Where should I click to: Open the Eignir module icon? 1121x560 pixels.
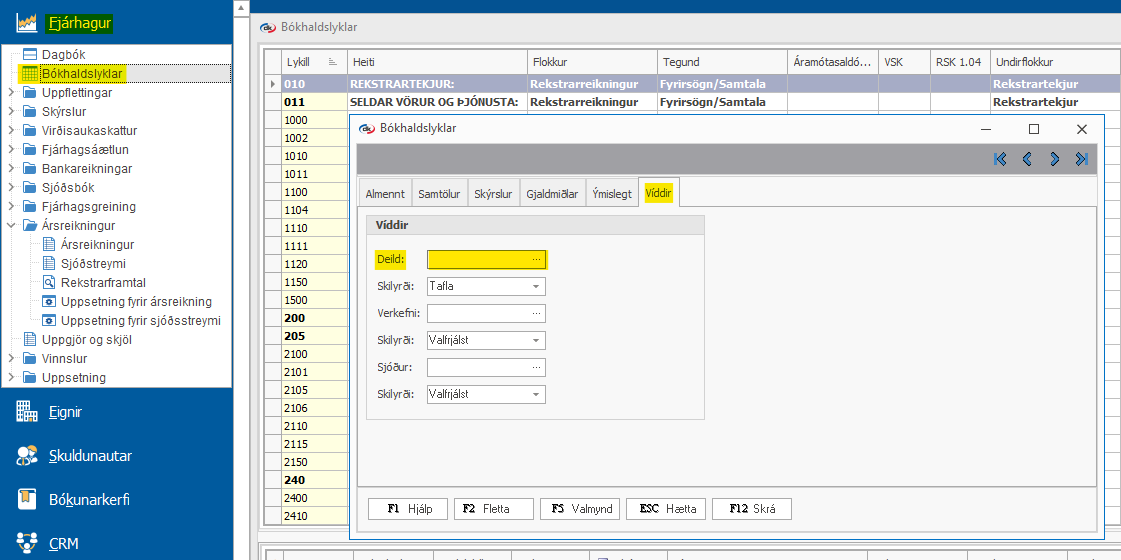pyautogui.click(x=27, y=411)
